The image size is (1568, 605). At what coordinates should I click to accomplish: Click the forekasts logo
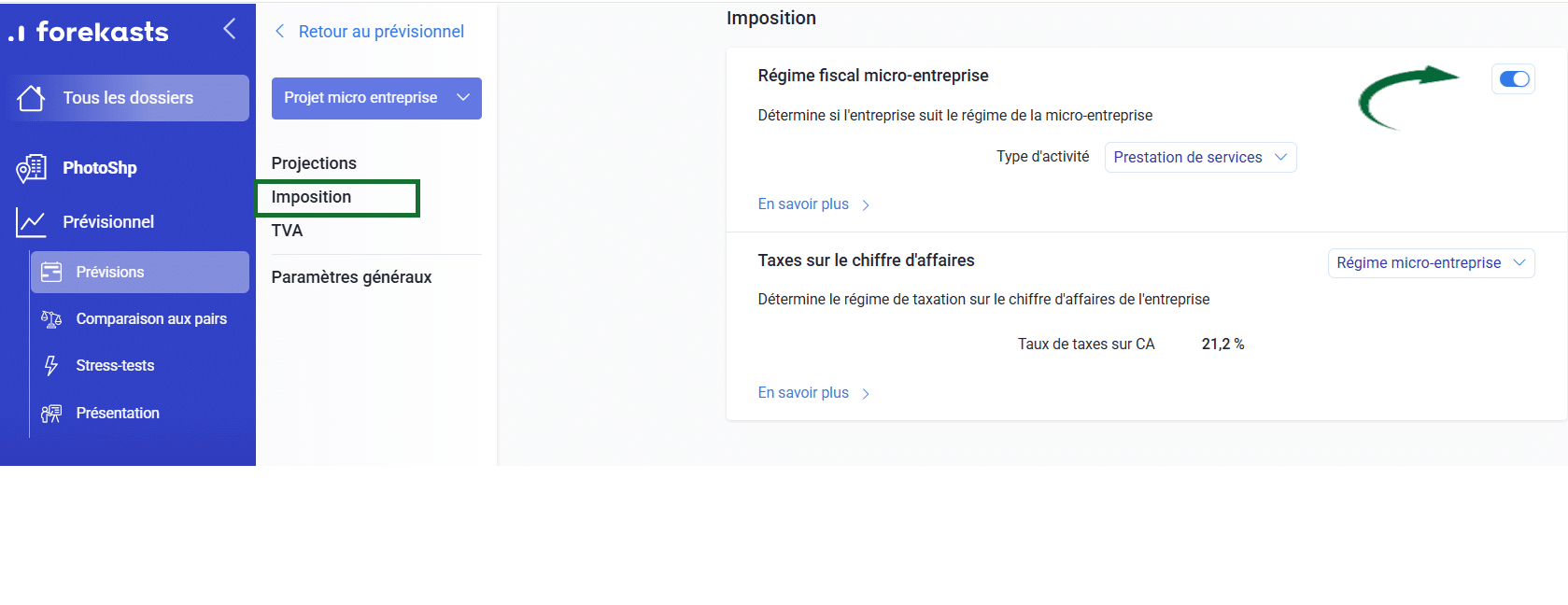[x=90, y=32]
